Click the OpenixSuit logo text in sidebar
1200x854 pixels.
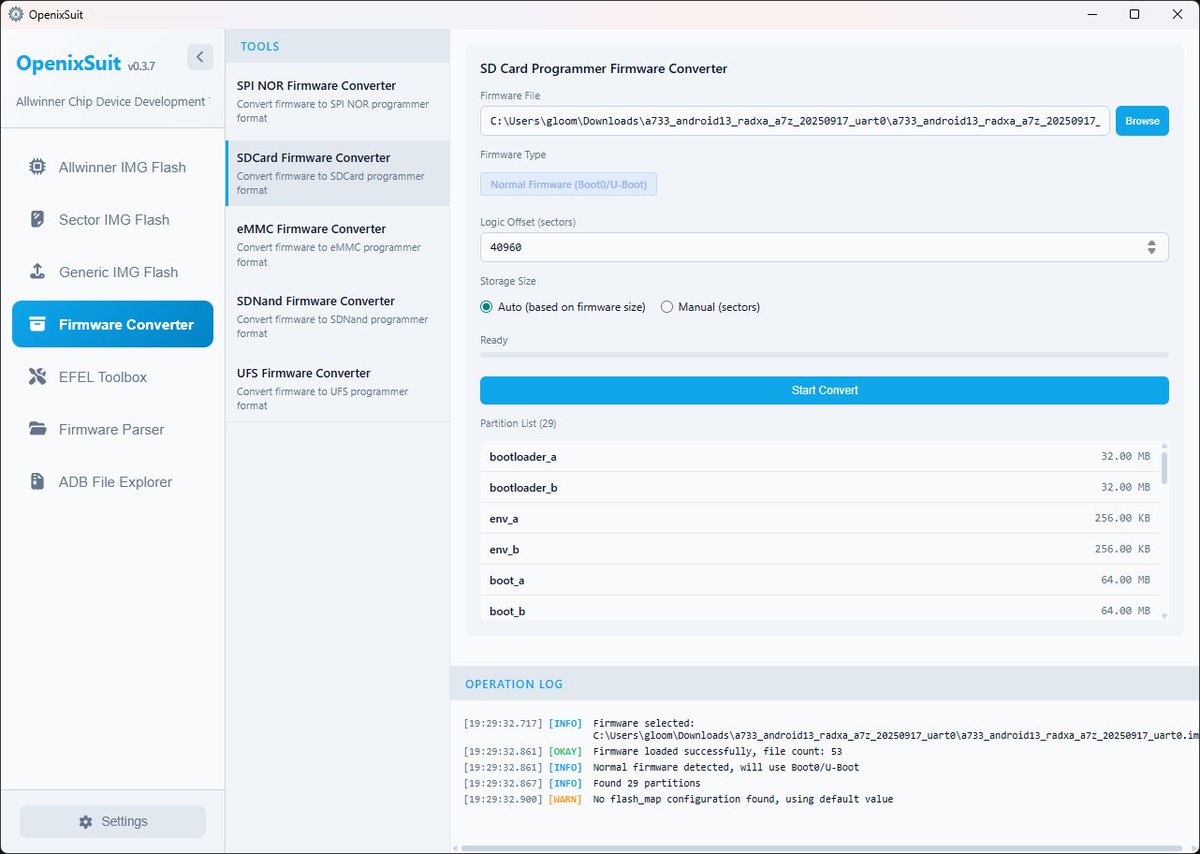point(68,63)
